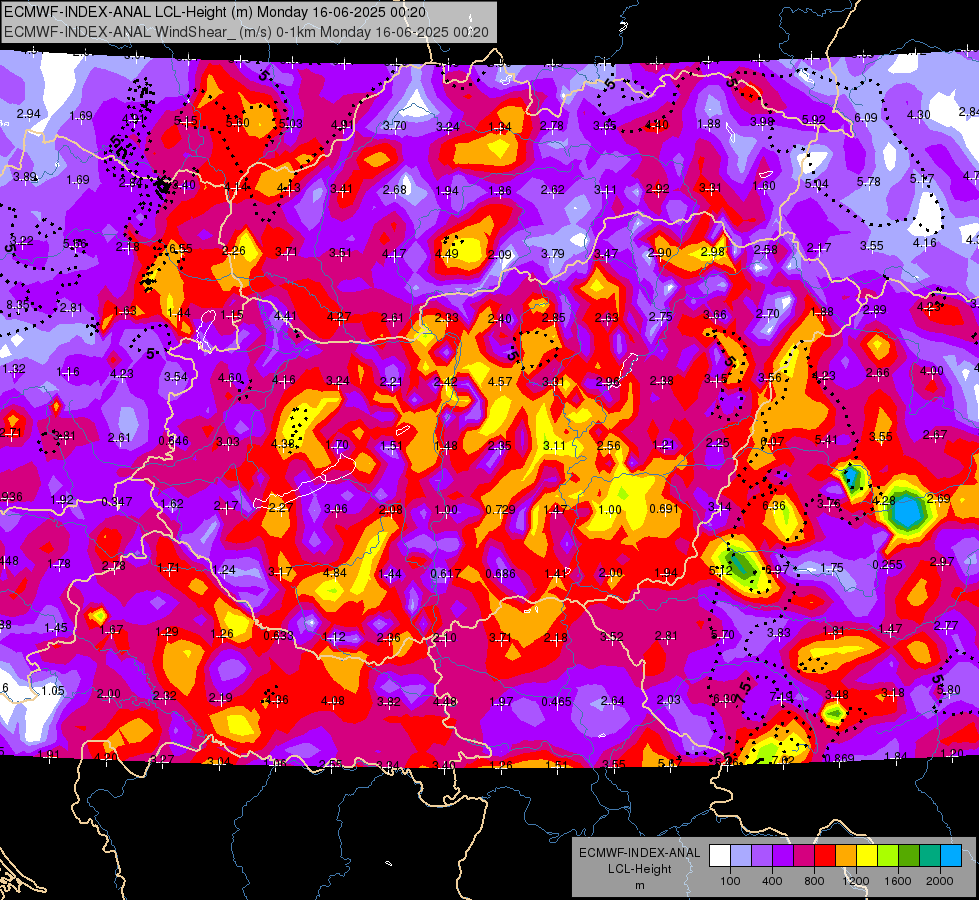Screen dimensions: 979x900
Task: Click the wind shear value 5.92
Action: tap(814, 119)
